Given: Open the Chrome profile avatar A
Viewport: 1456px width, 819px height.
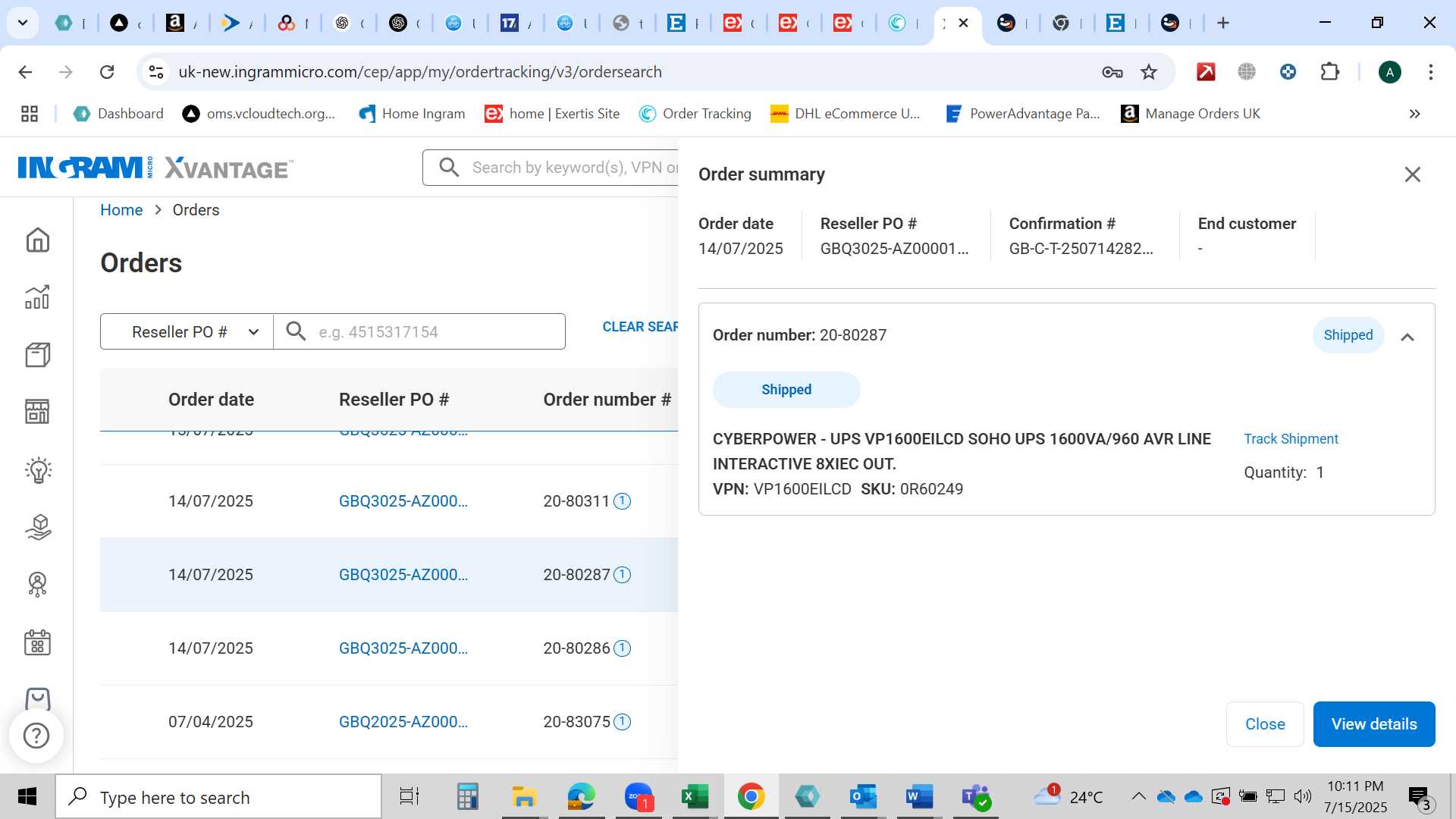Looking at the screenshot, I should [1389, 72].
